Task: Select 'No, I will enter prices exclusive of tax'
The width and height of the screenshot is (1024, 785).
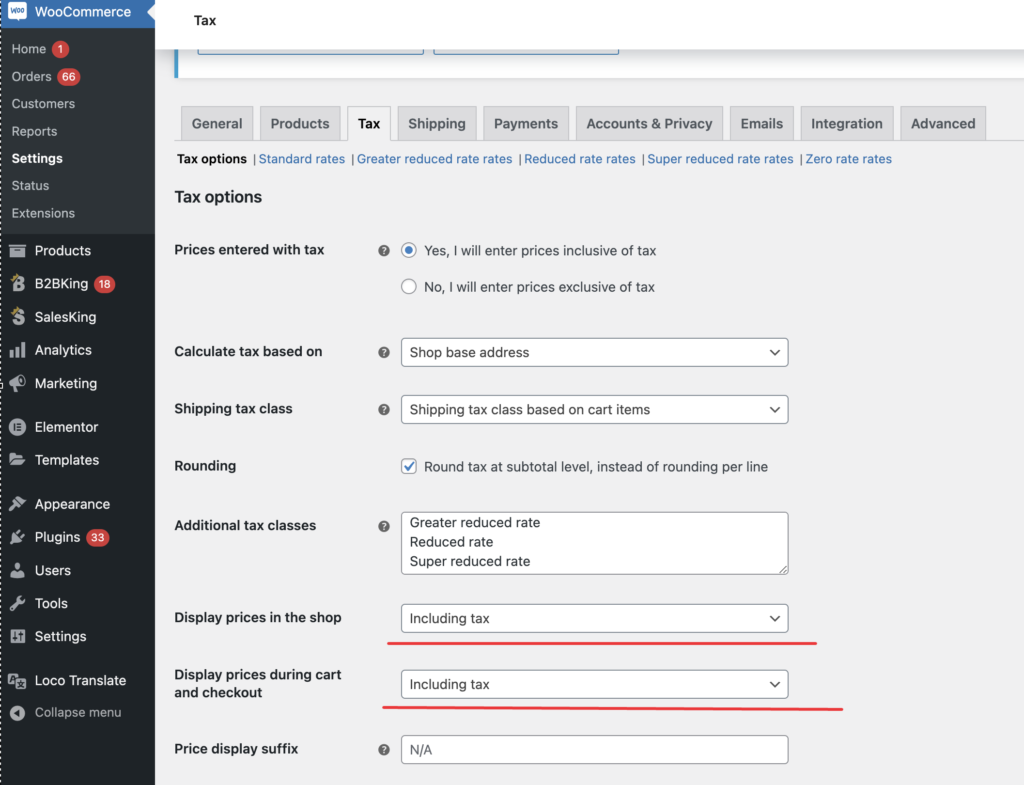Action: 409,287
